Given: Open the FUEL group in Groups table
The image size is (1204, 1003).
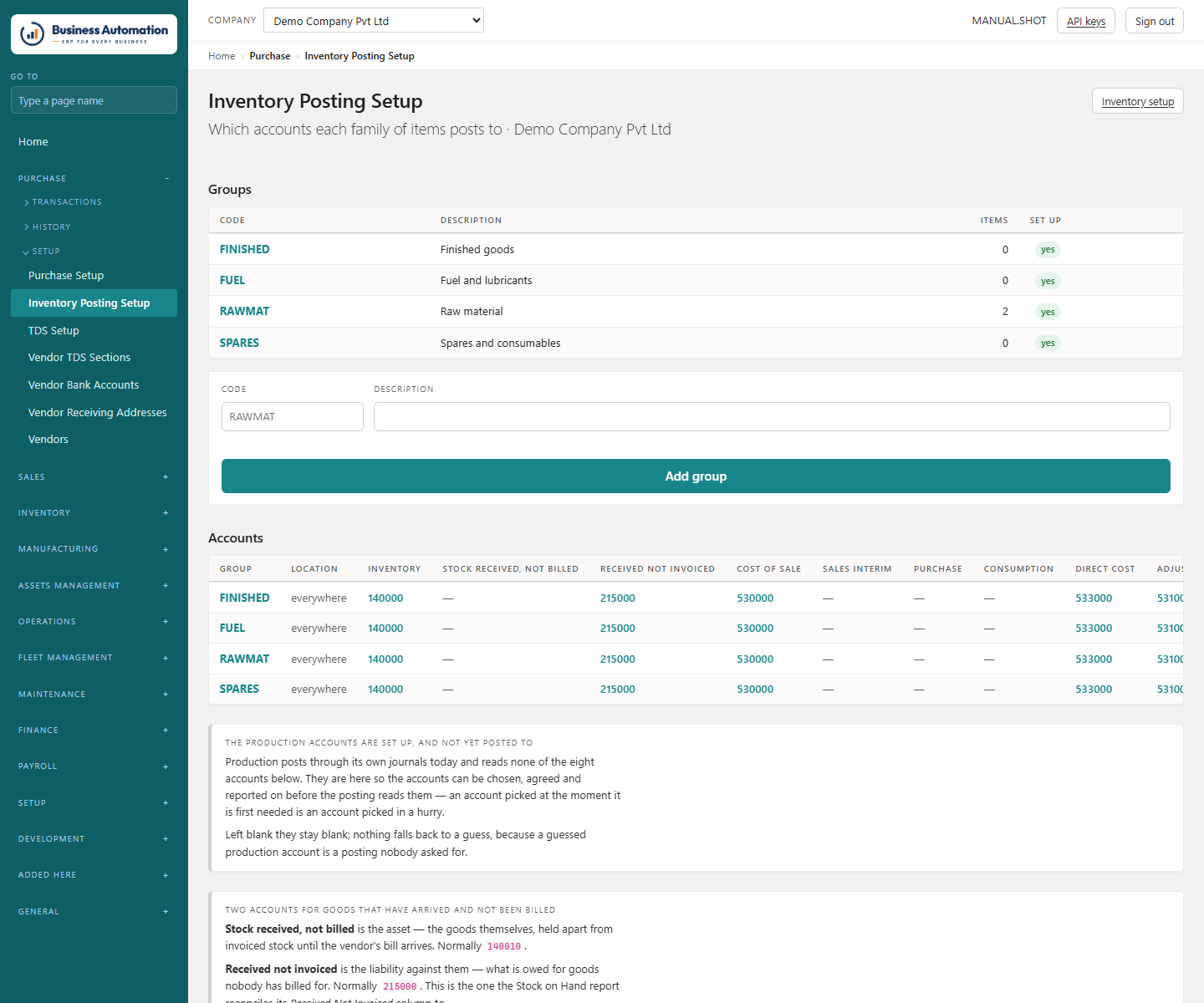Looking at the screenshot, I should coord(232,281).
